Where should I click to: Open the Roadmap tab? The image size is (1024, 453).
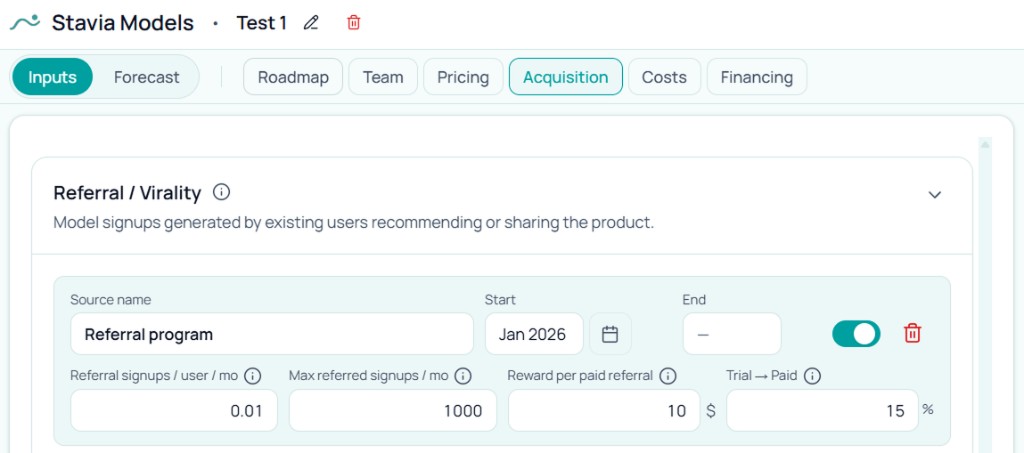point(293,77)
